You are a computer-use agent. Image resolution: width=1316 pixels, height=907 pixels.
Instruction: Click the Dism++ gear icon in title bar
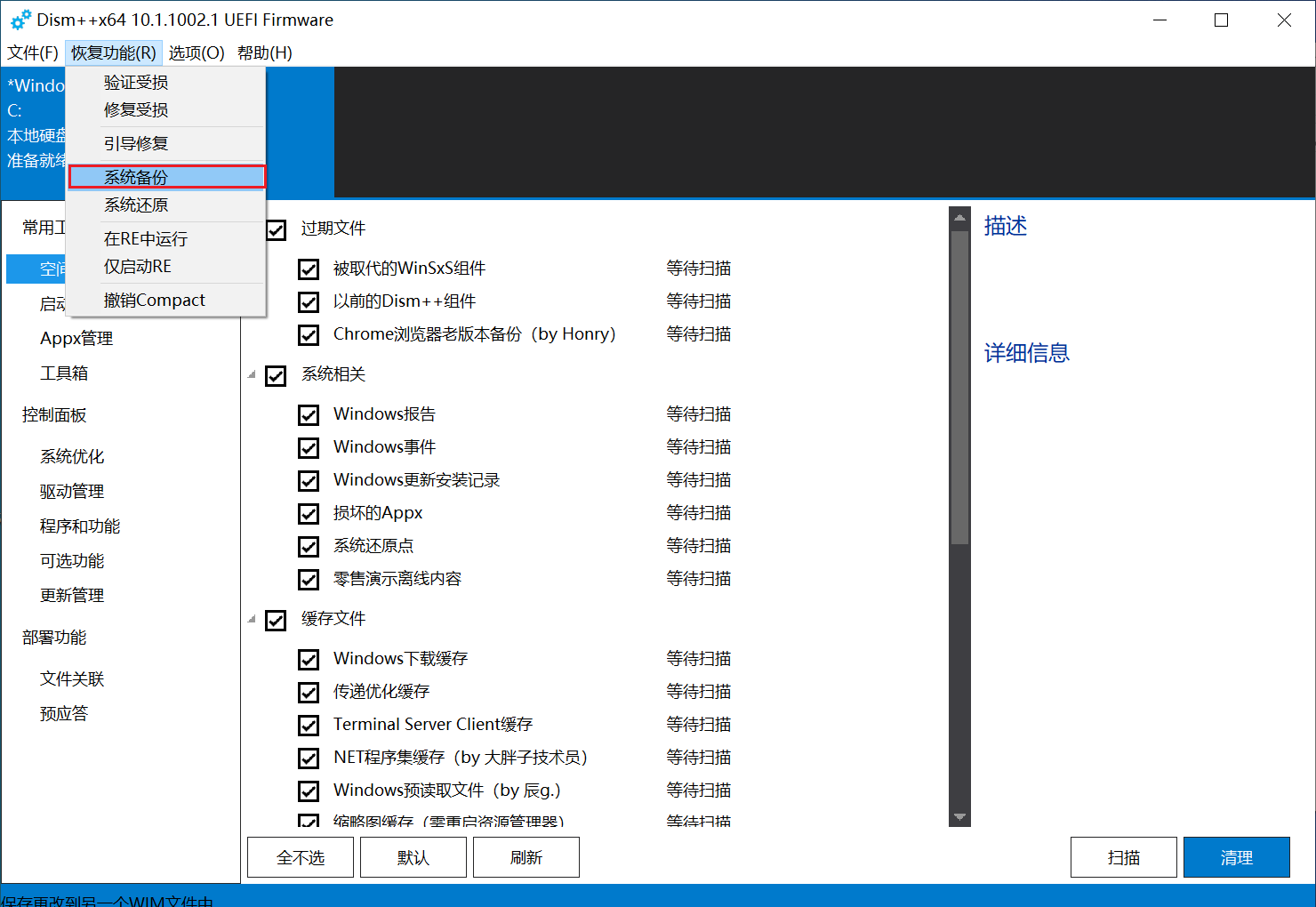(20, 20)
